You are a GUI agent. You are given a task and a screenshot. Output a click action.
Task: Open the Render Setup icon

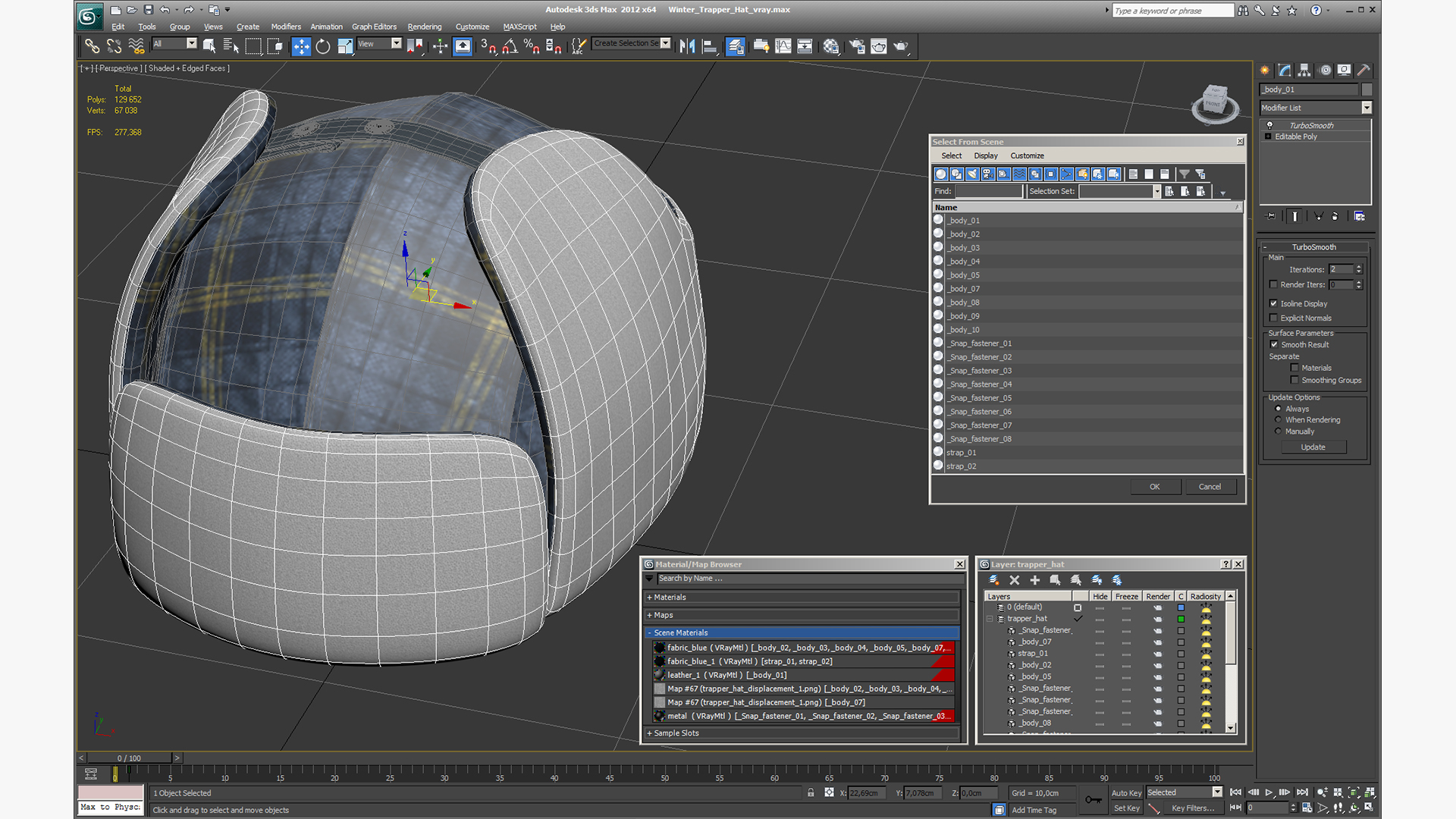click(x=857, y=46)
